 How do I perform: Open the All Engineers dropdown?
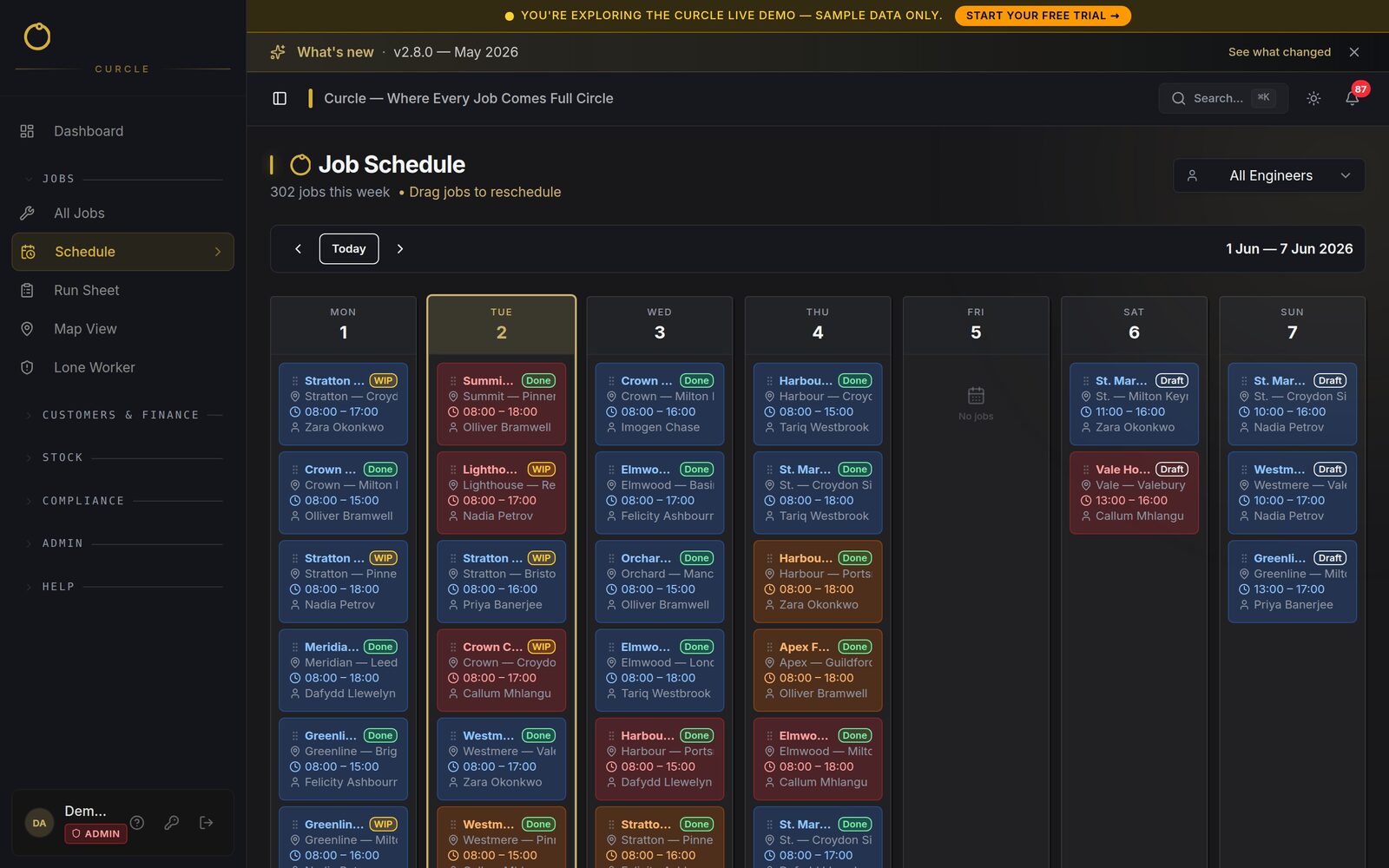(1269, 175)
